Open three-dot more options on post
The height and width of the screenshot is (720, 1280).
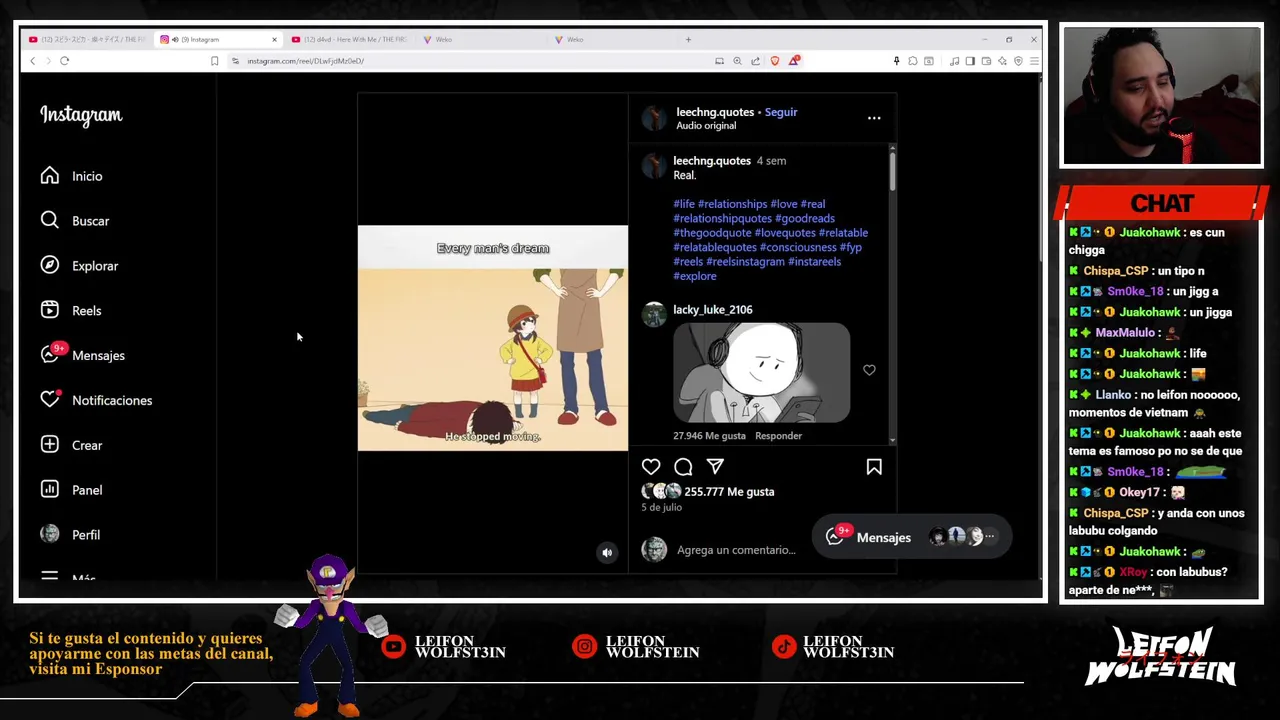click(874, 118)
